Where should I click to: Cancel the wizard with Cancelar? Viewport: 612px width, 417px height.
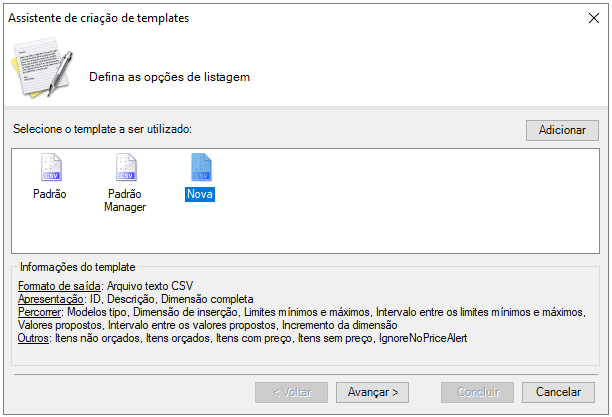(x=558, y=392)
